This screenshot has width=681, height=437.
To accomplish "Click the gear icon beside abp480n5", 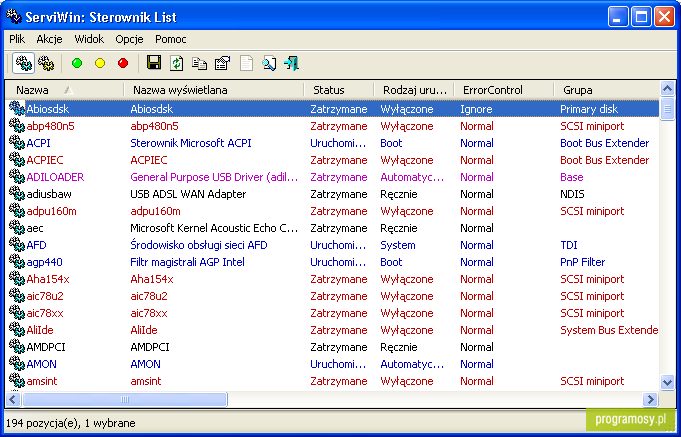I will 17,126.
